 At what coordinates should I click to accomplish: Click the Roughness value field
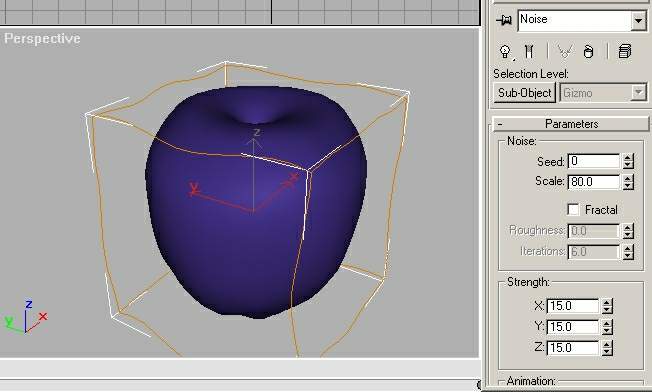click(593, 231)
